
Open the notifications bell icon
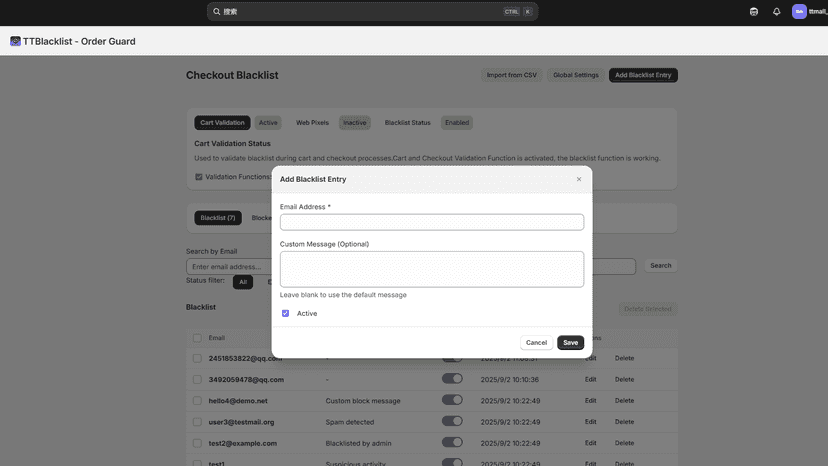point(776,12)
